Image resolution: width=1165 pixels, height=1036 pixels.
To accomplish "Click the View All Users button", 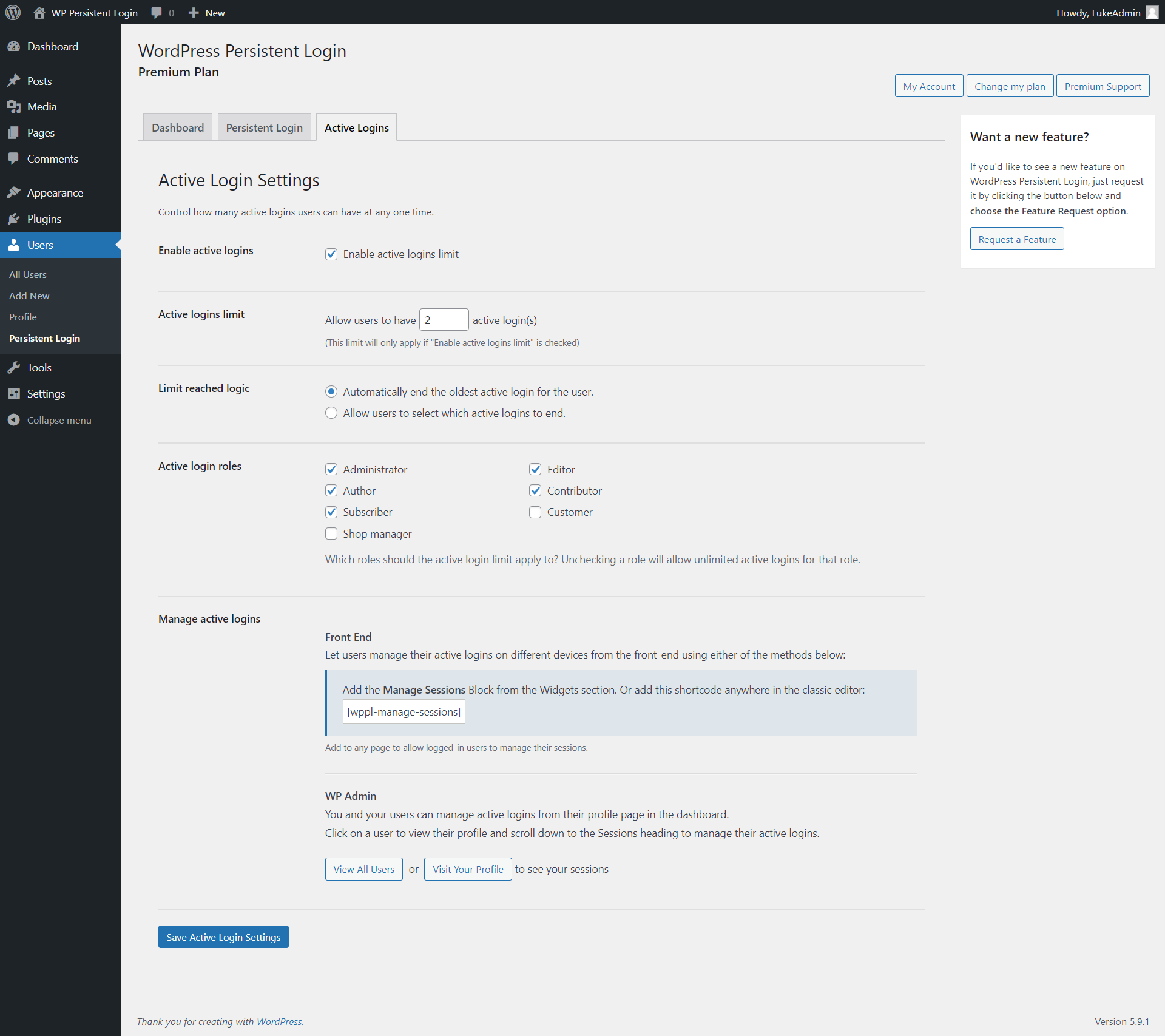I will pos(364,869).
